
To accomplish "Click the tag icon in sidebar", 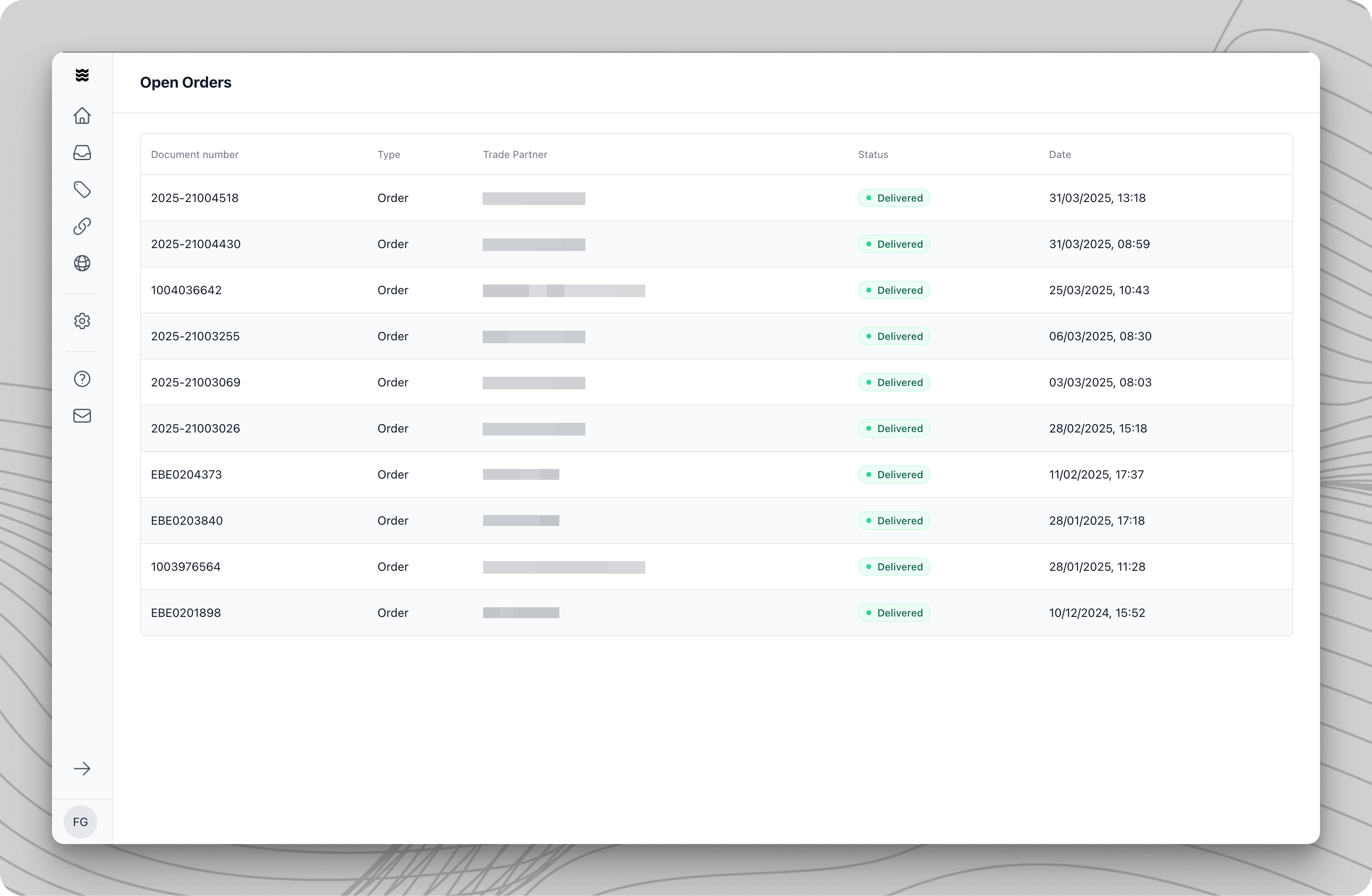I will (82, 189).
